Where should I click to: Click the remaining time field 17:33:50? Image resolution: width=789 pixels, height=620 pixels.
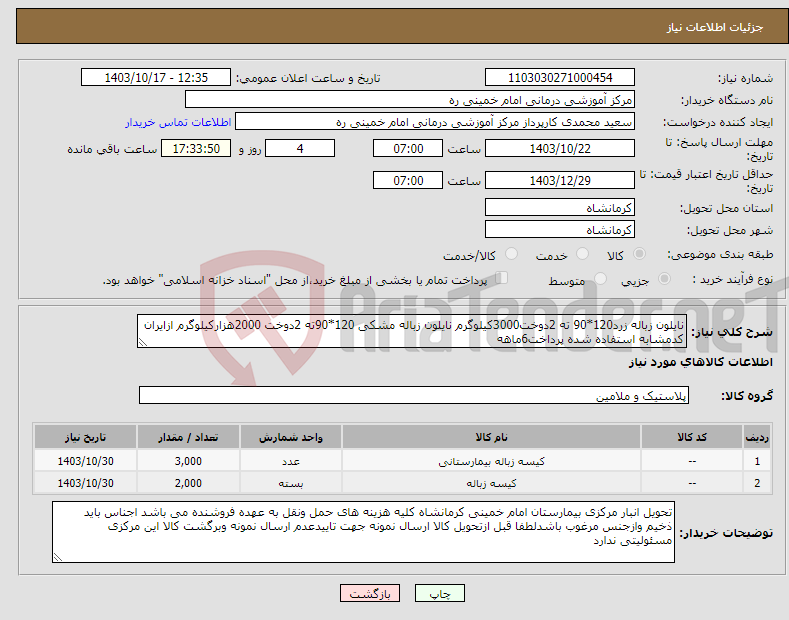[x=196, y=148]
